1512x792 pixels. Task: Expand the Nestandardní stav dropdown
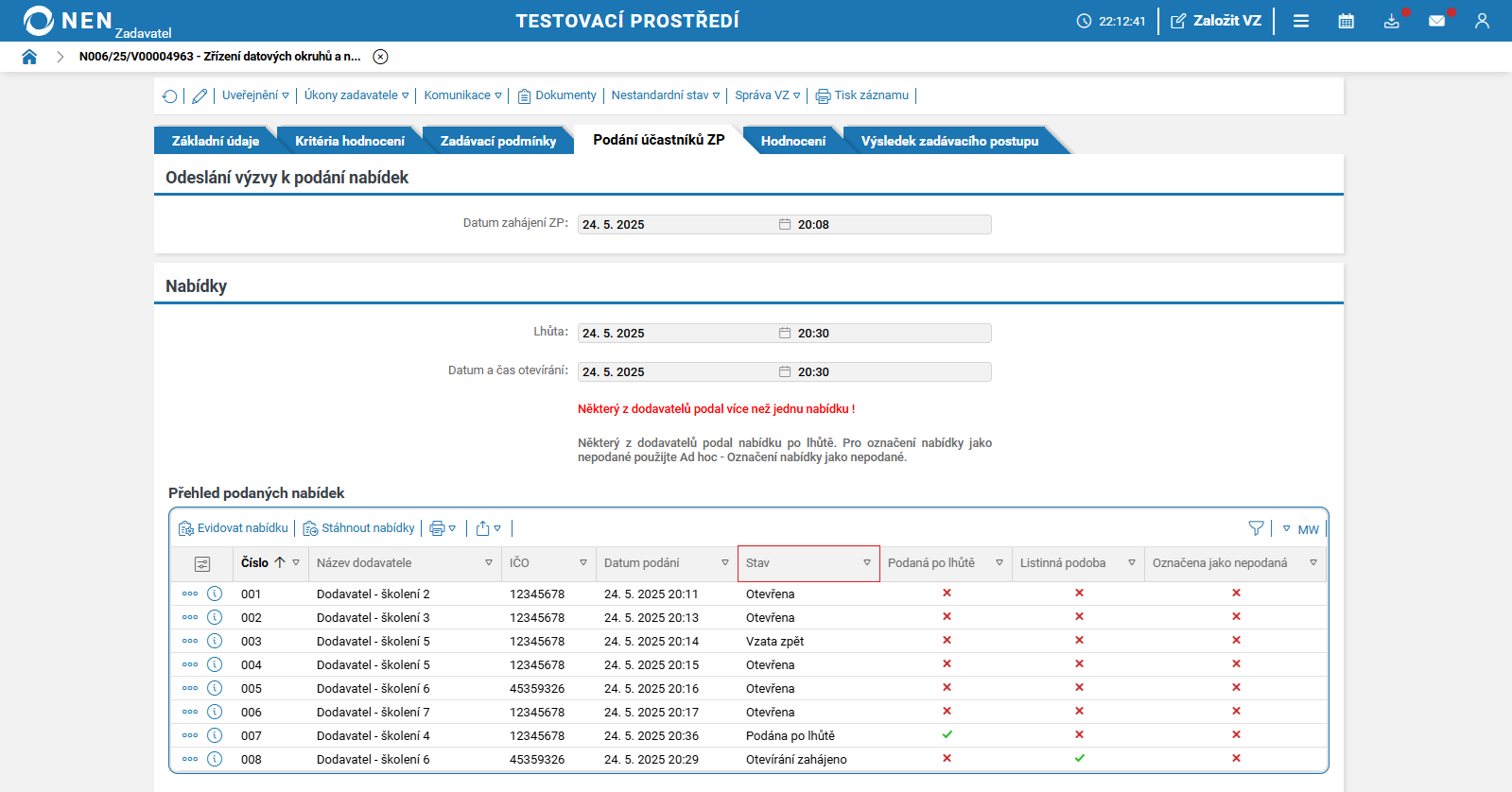665,95
